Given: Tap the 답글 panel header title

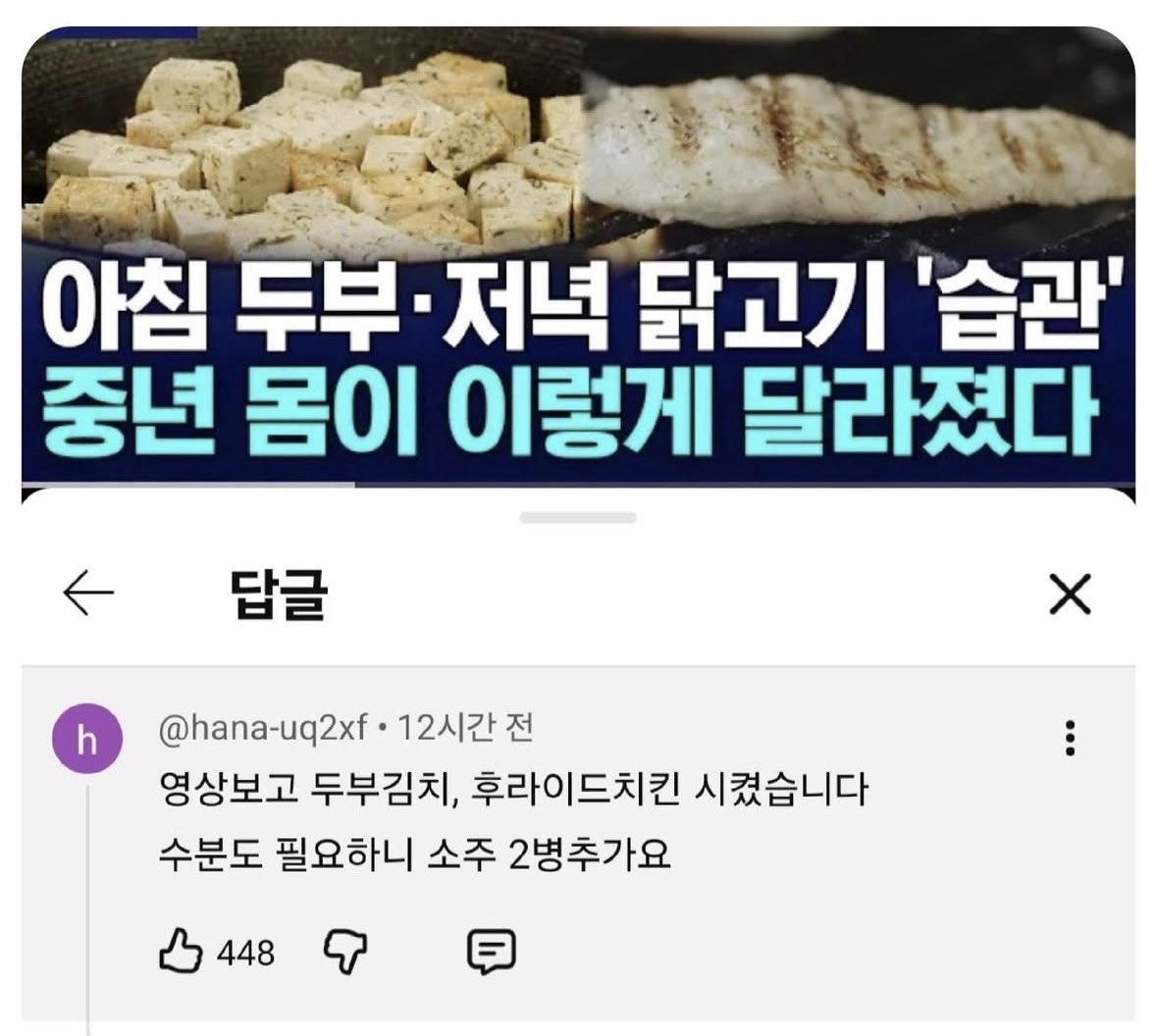Looking at the screenshot, I should (279, 595).
